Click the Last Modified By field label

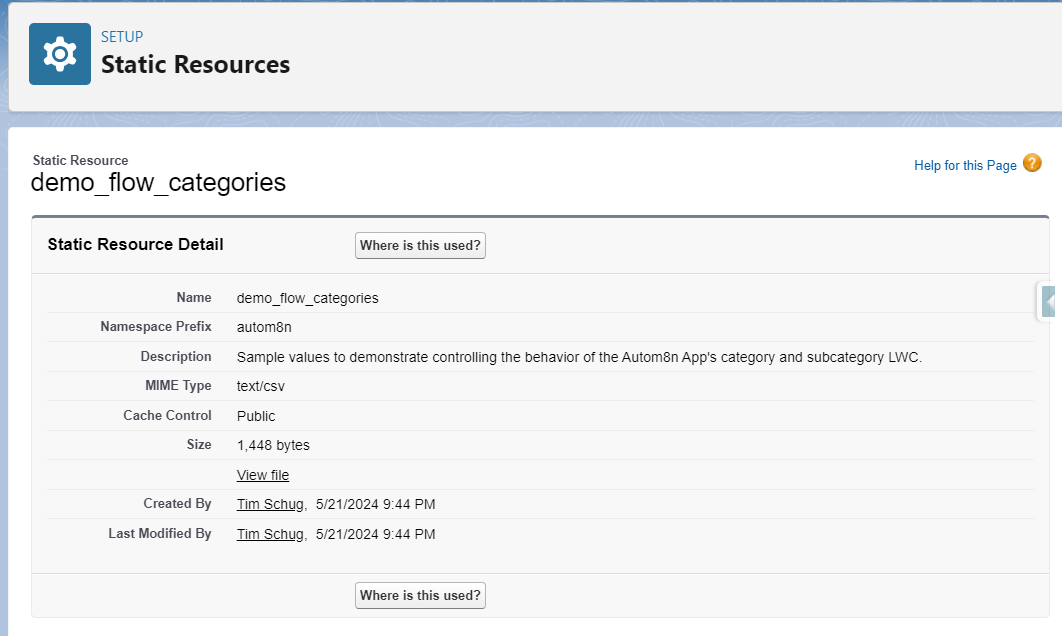point(160,534)
